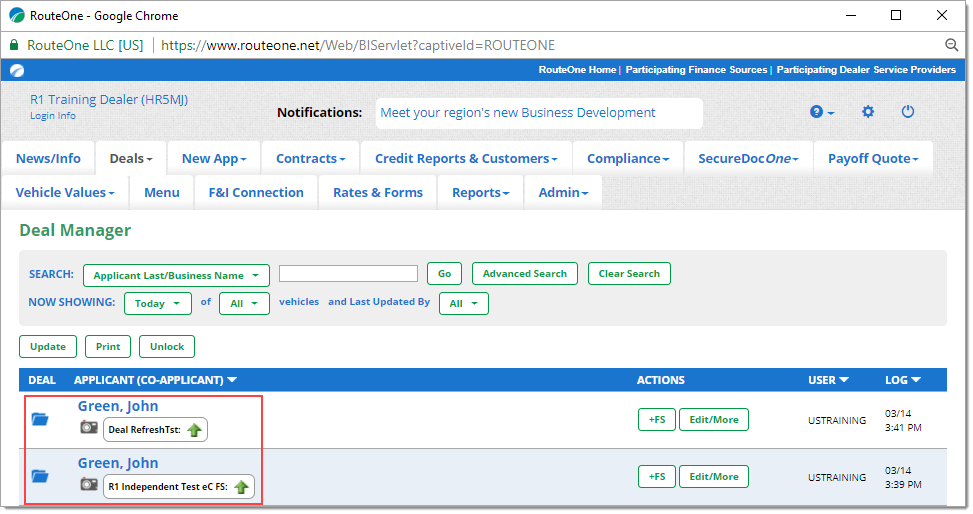Screen dimensions: 973x514
Task: Click the Print button
Action: point(108,346)
